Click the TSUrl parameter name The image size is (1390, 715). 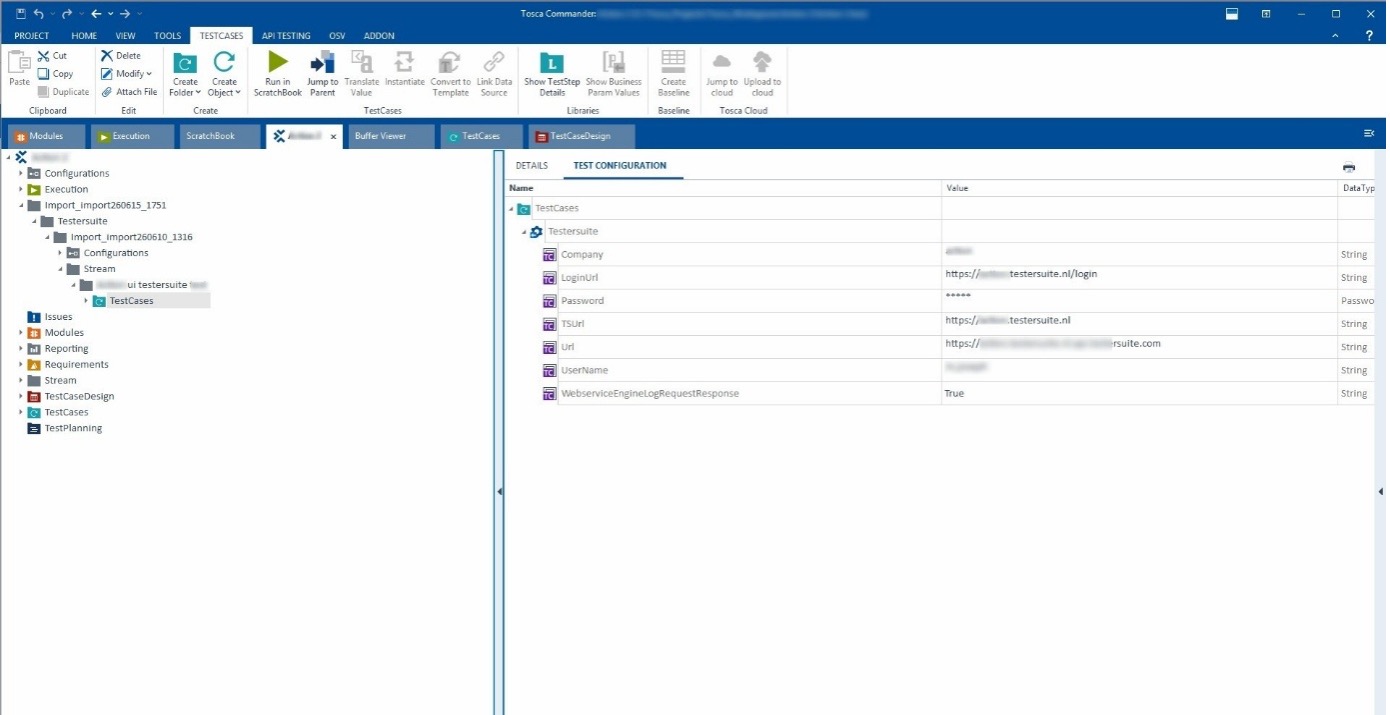pyautogui.click(x=574, y=324)
